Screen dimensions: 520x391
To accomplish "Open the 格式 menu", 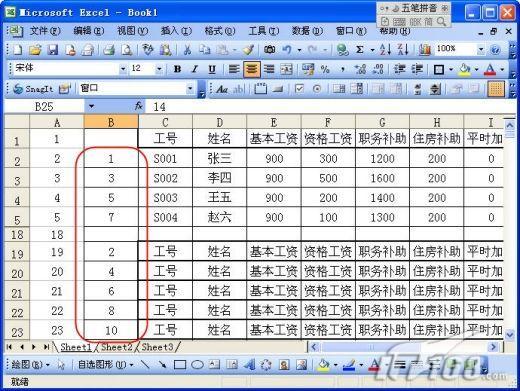I will click(x=219, y=31).
